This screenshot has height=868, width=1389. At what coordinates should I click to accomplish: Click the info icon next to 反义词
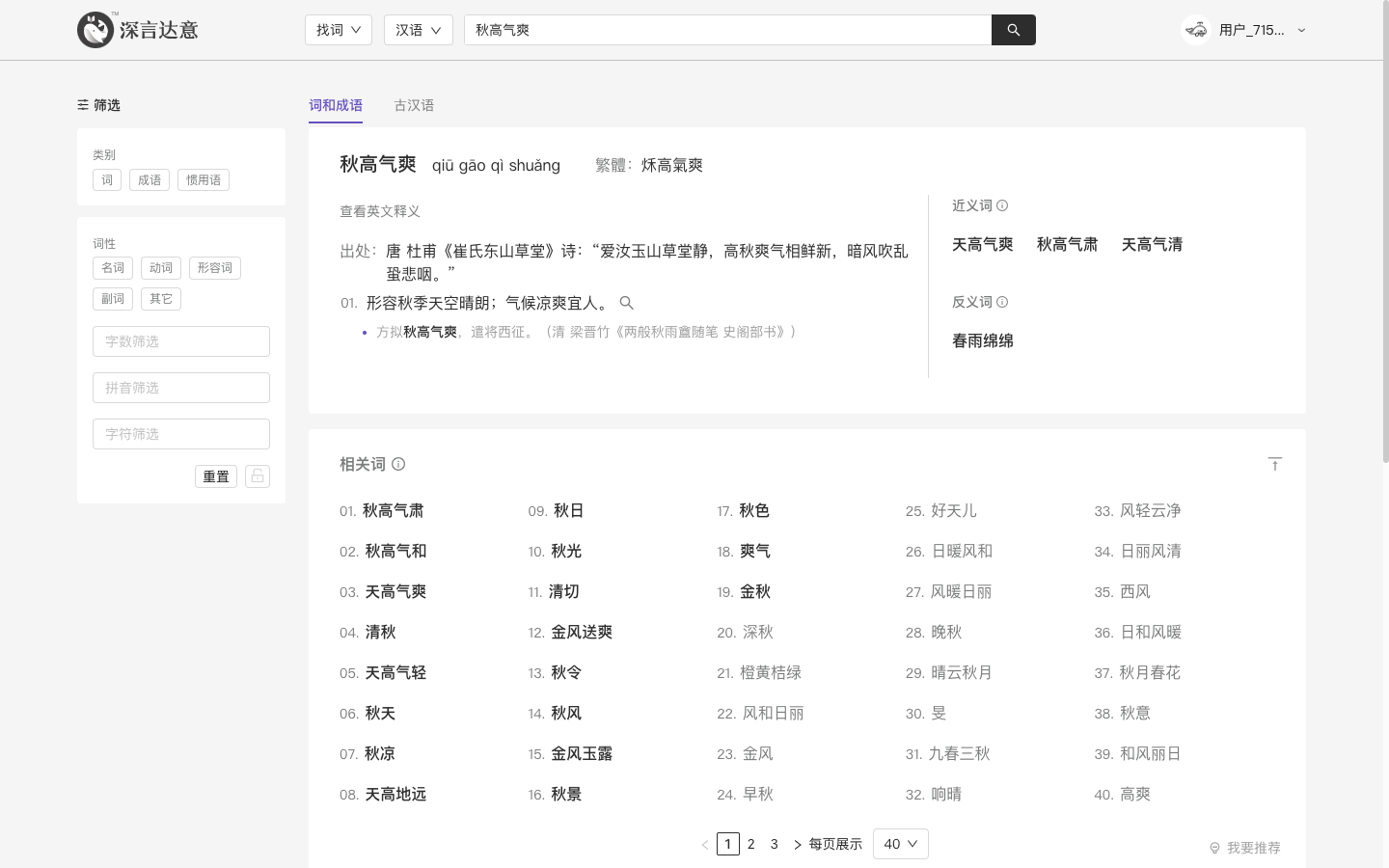click(x=1002, y=302)
